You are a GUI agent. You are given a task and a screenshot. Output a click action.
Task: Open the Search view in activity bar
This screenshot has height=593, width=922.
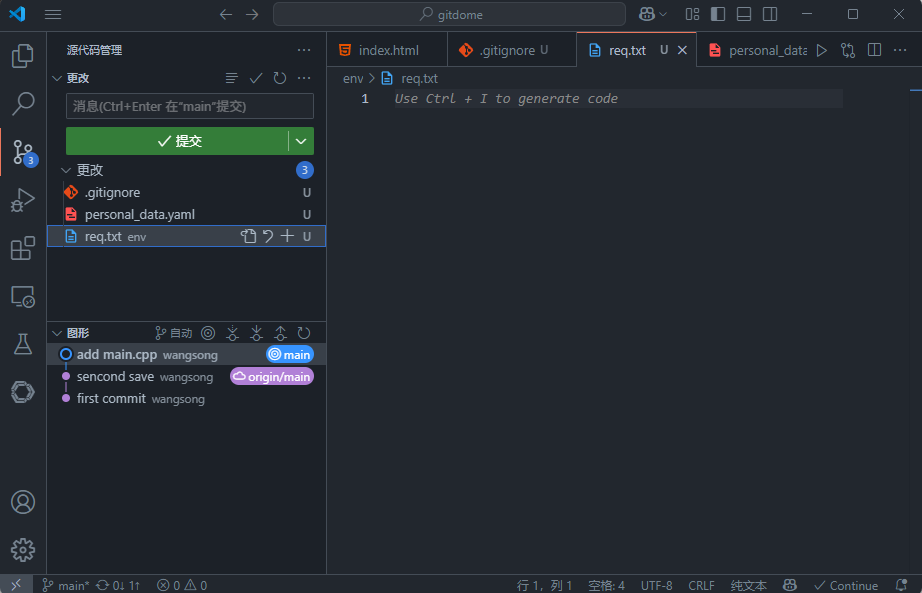pos(22,104)
